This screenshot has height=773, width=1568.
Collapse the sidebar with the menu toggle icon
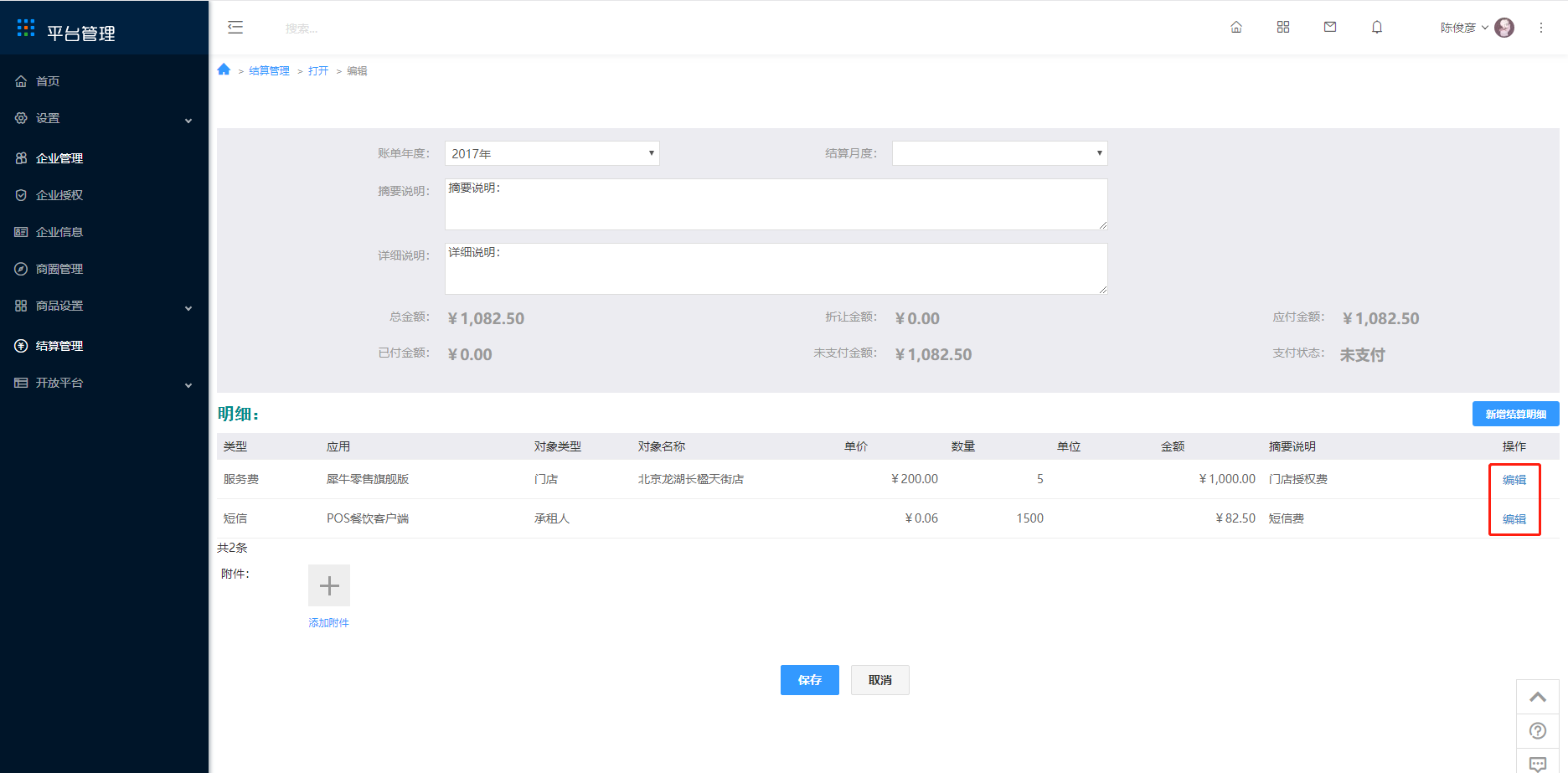point(235,27)
